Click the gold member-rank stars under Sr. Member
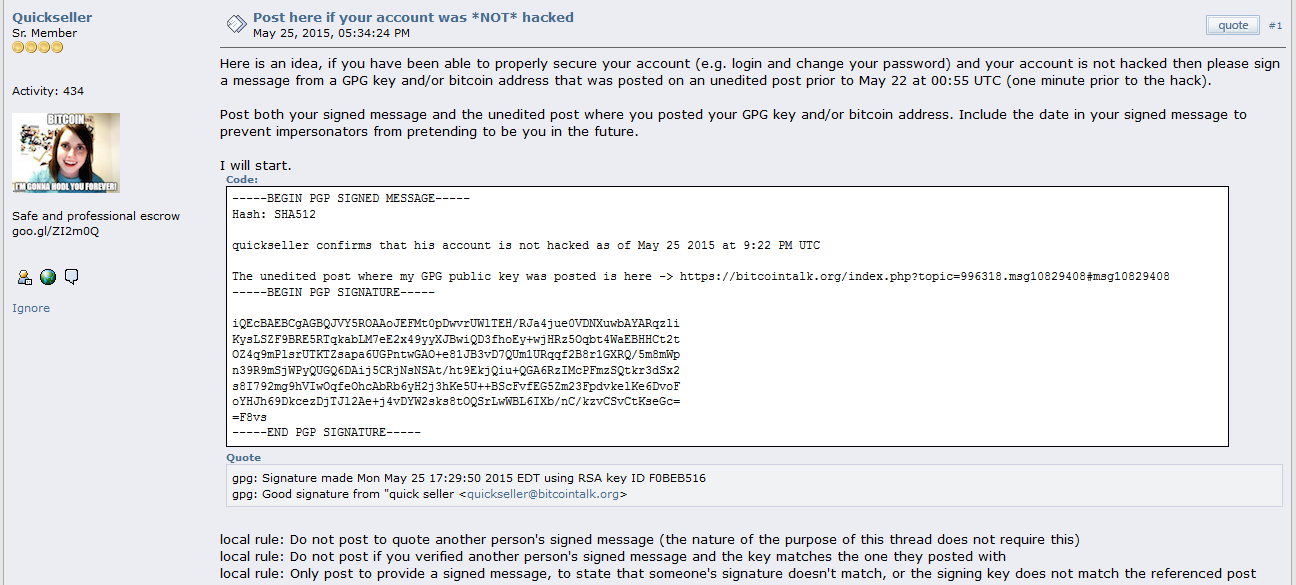Viewport: 1296px width, 585px height. point(38,47)
